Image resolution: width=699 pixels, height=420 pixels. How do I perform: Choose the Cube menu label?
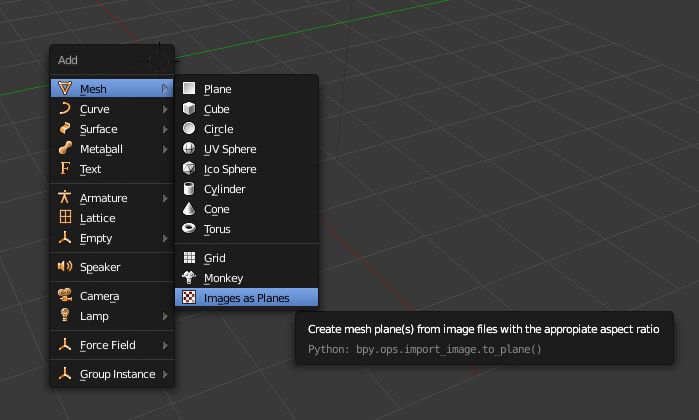click(217, 109)
